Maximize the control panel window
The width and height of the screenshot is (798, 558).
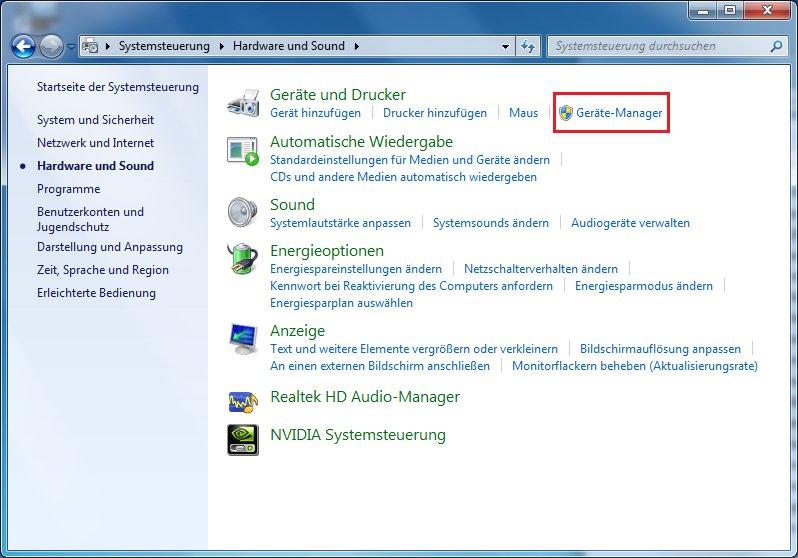pyautogui.click(x=730, y=10)
